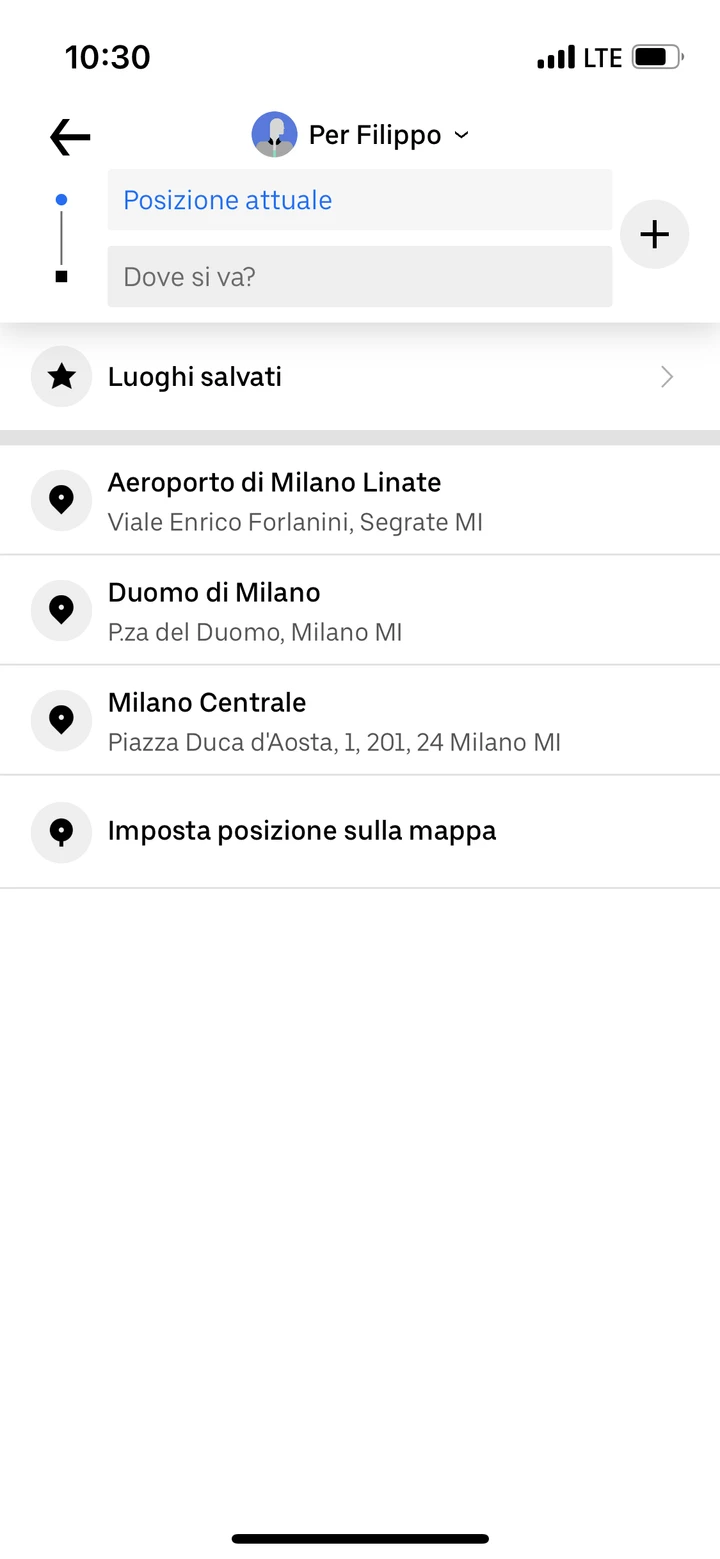
Task: Expand the chevron next to Per Filippo
Action: [x=461, y=135]
